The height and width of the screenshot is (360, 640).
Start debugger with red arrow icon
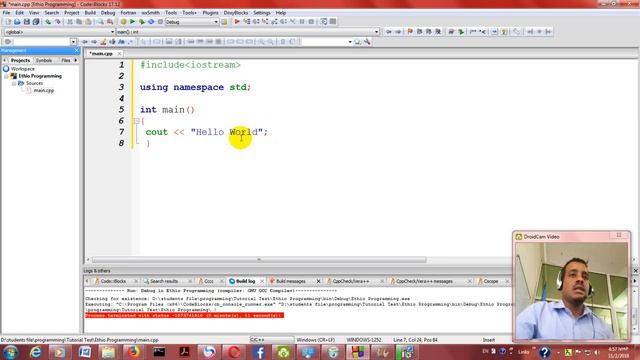[x=237, y=22]
